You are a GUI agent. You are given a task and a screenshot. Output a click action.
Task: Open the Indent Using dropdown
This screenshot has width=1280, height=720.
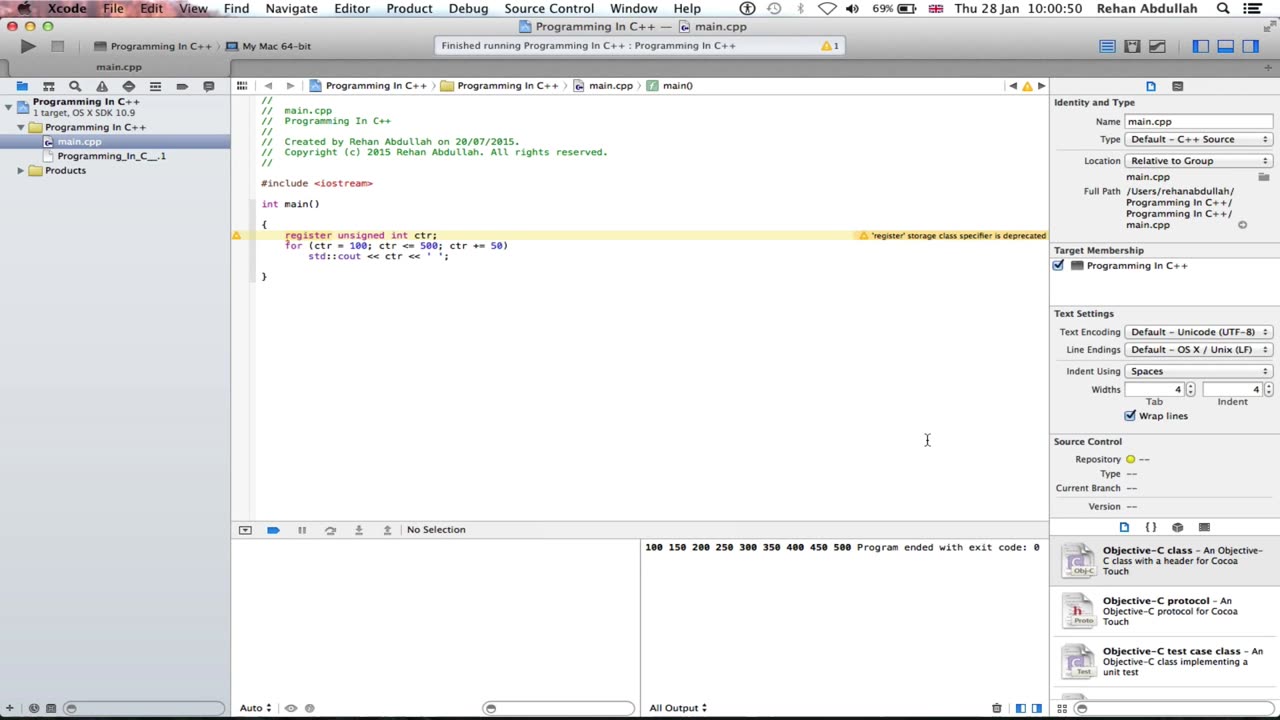(x=1198, y=371)
